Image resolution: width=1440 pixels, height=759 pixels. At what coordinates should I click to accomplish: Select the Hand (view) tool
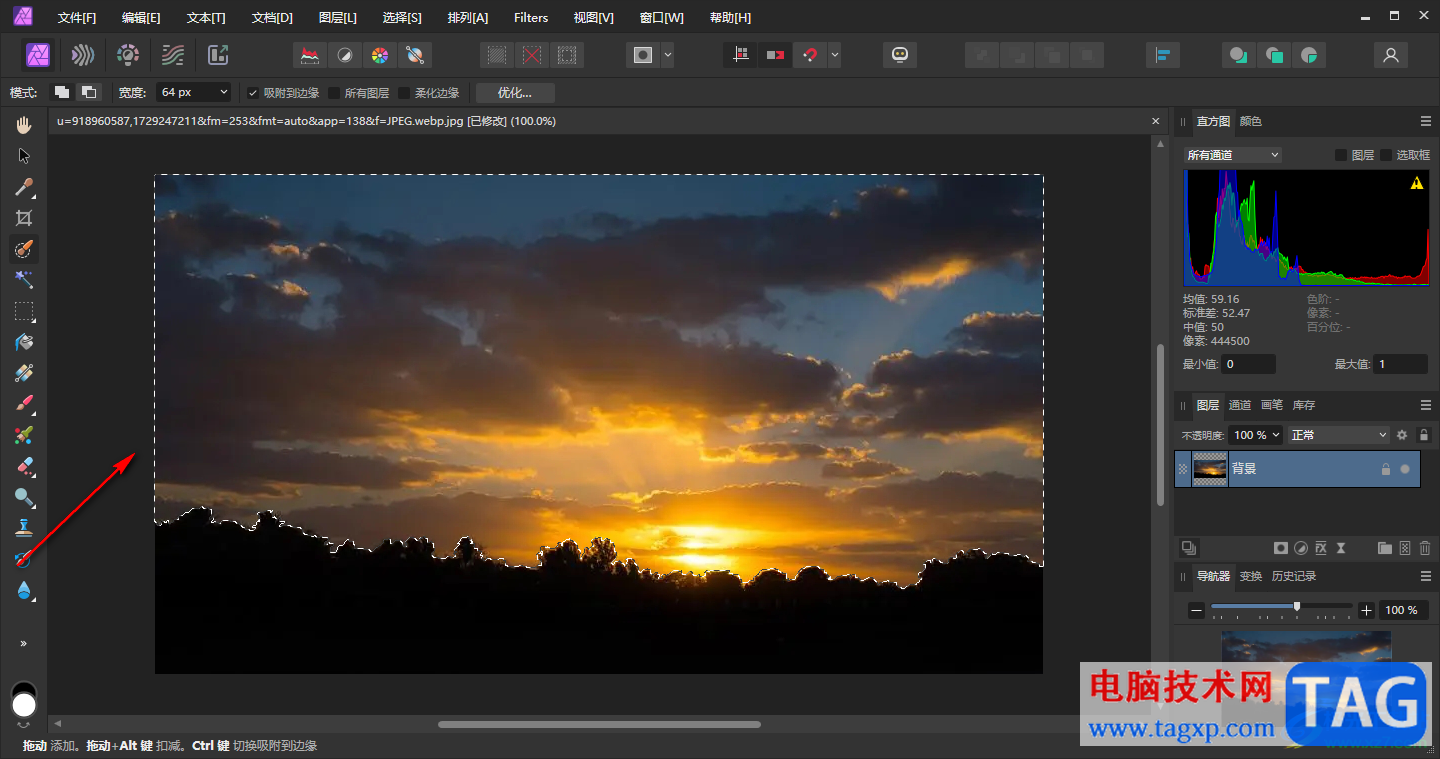click(24, 125)
